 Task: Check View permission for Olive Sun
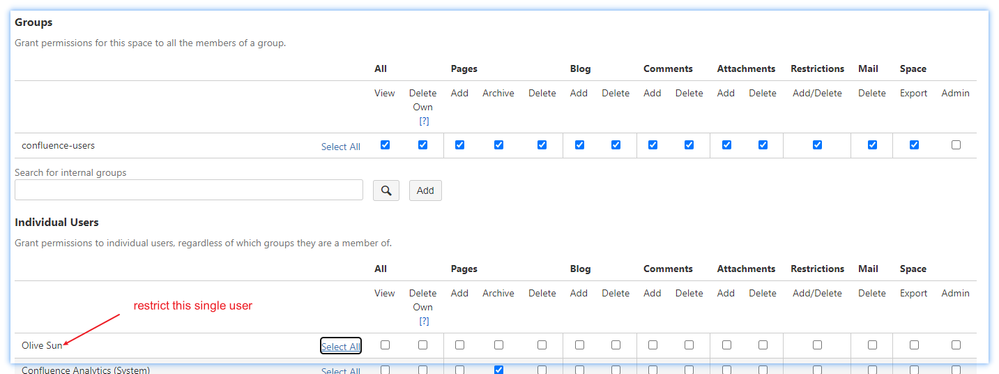(385, 345)
